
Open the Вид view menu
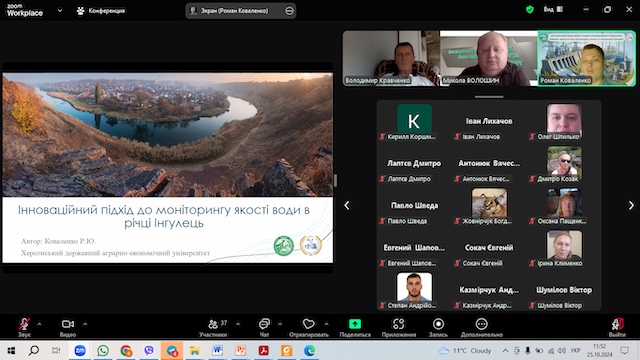pos(553,9)
